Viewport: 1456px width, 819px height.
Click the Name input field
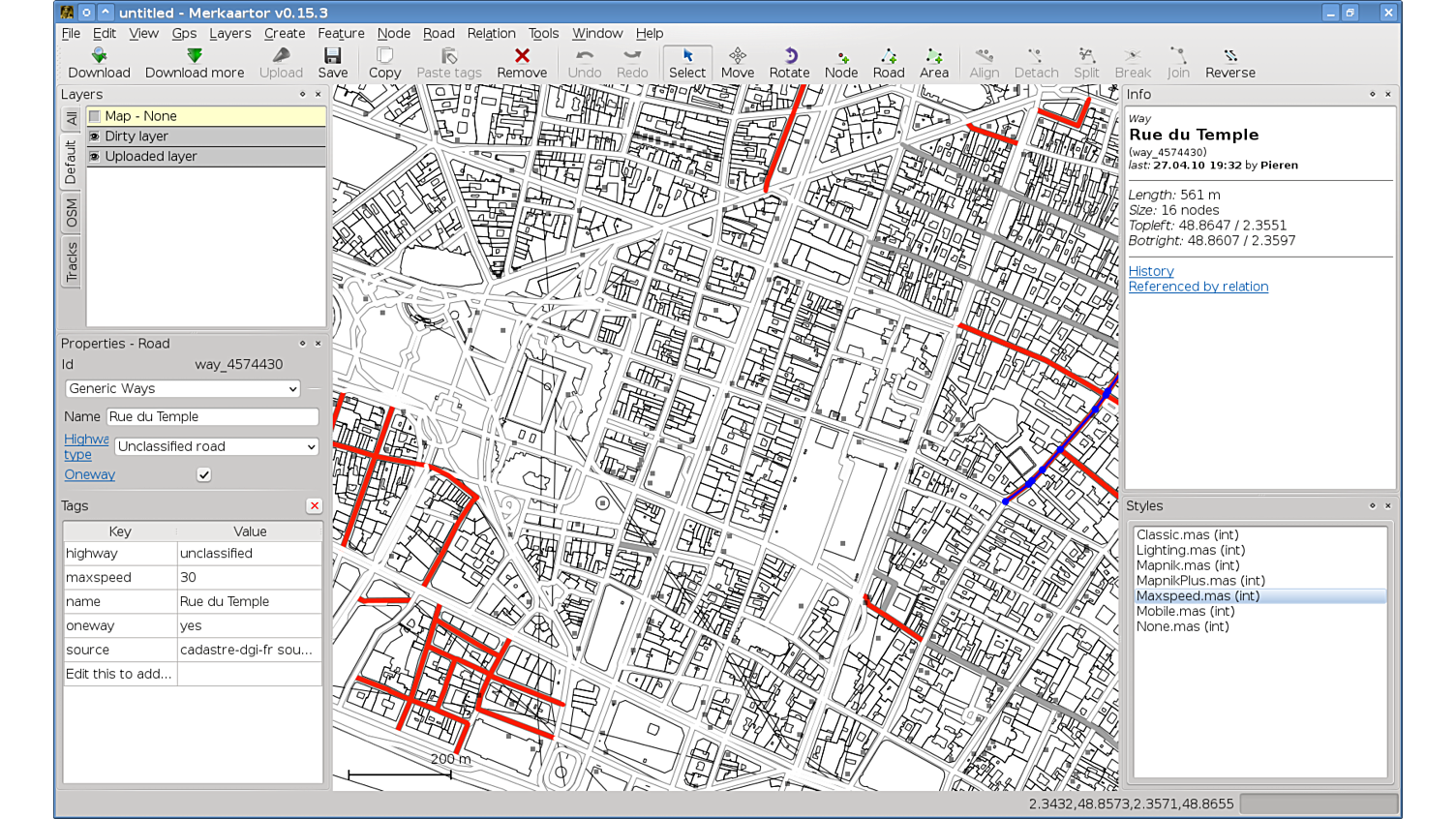tap(212, 417)
